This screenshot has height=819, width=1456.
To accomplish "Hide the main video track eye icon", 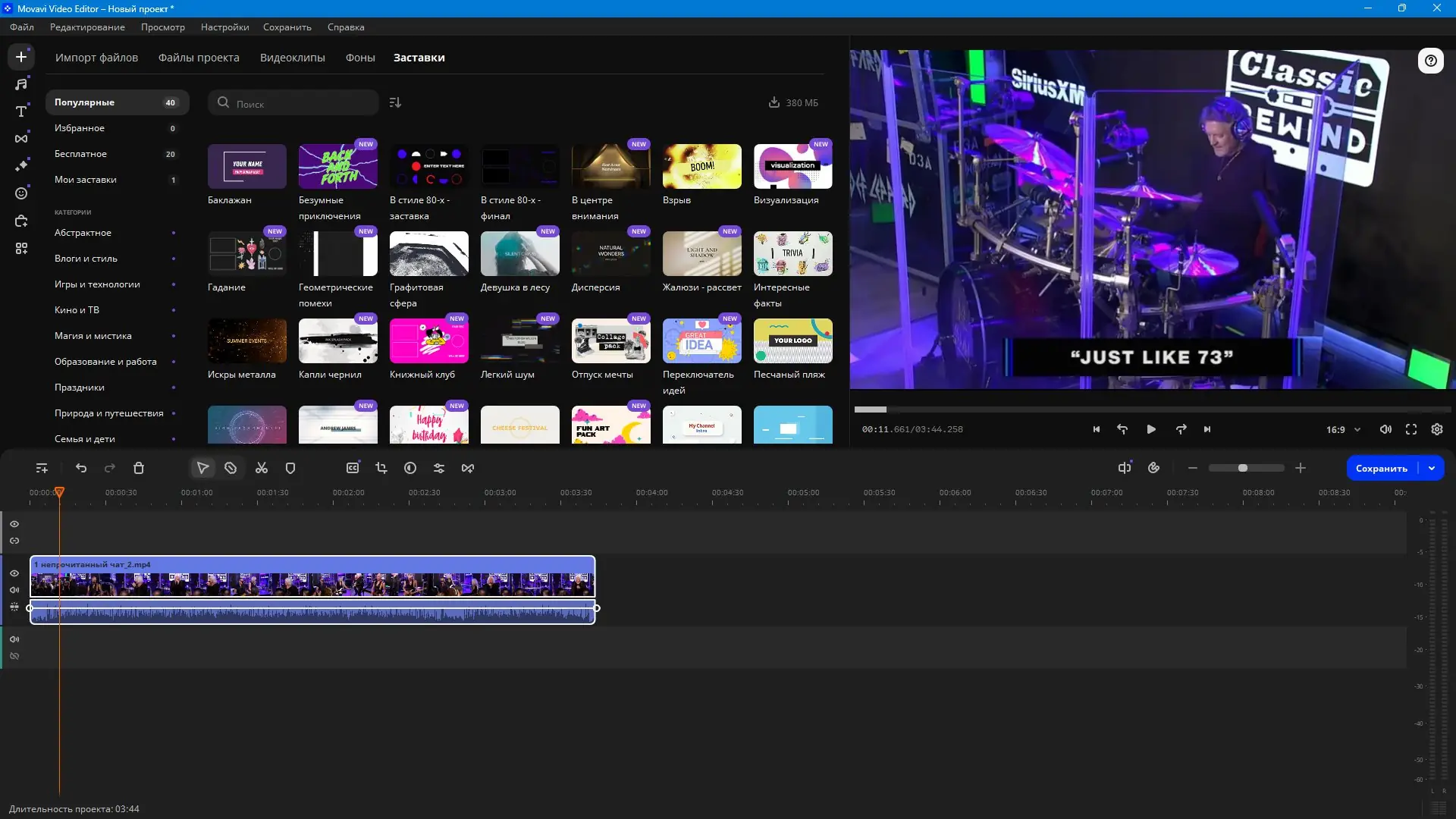I will [14, 573].
